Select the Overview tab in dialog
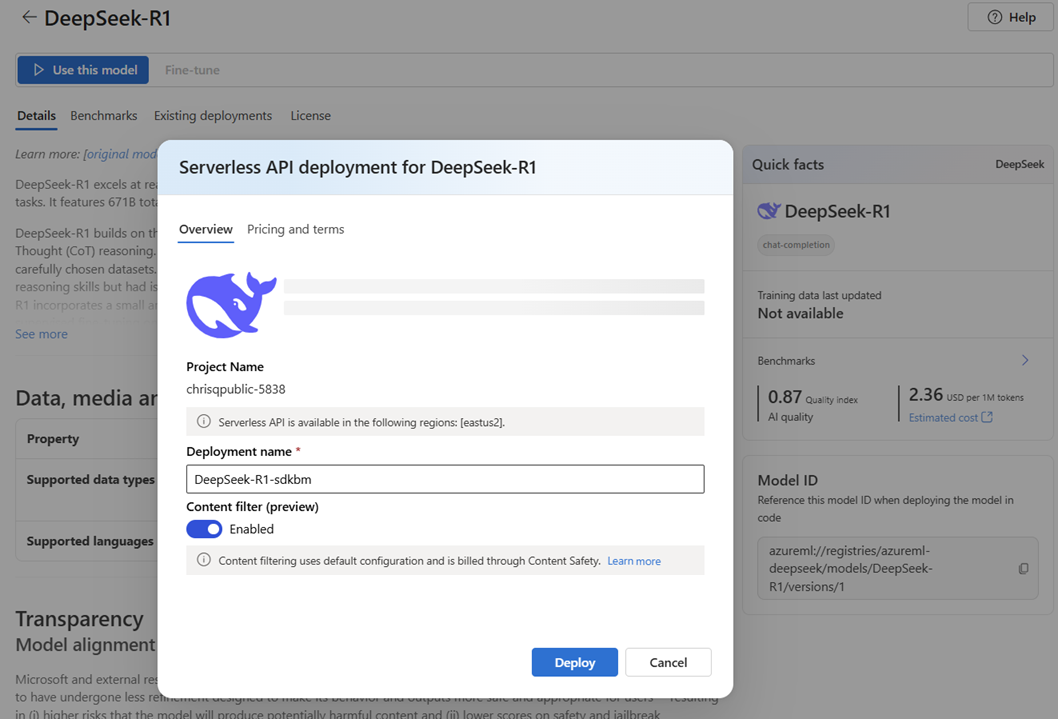Image resolution: width=1058 pixels, height=719 pixels. [206, 229]
